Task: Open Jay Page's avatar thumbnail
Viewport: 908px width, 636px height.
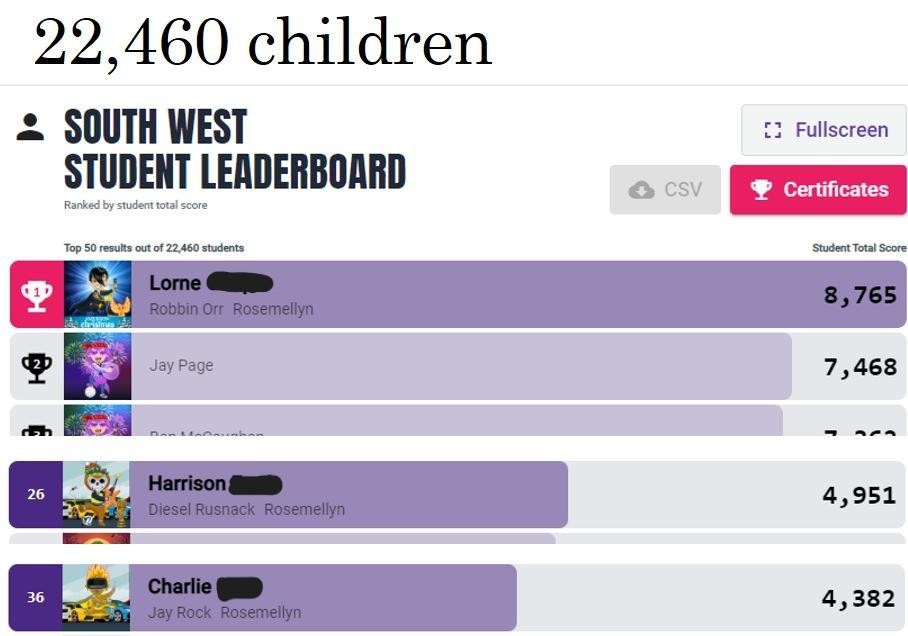Action: 97,366
